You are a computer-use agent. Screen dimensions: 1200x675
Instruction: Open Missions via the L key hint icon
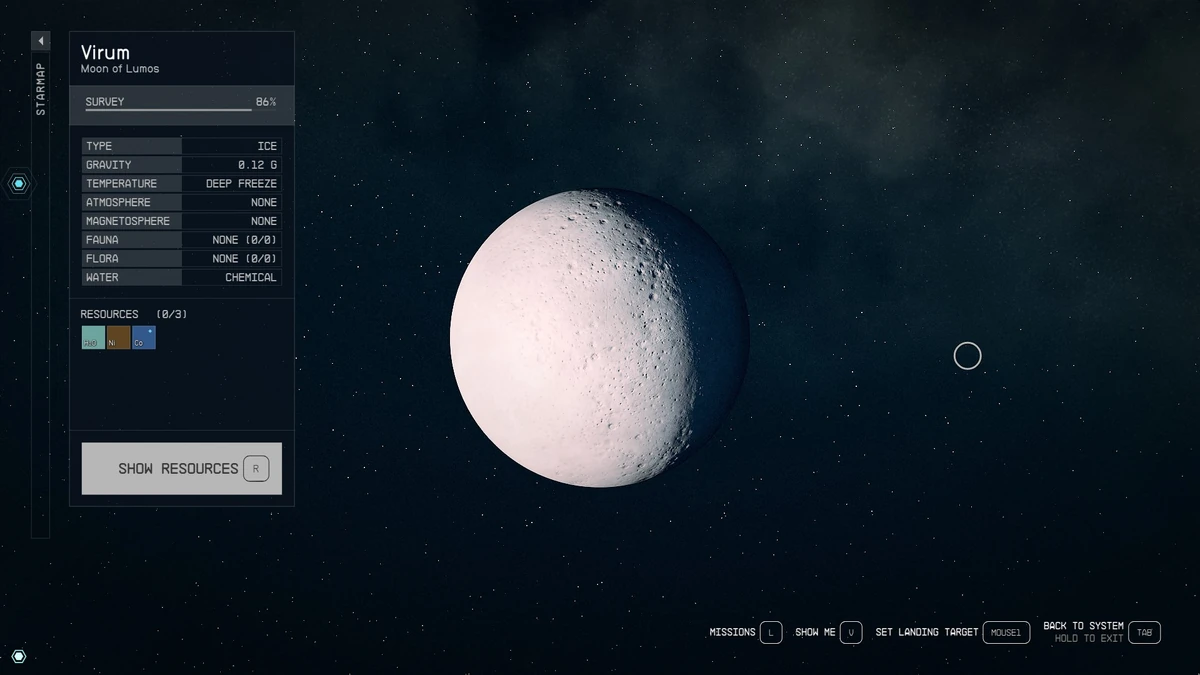[x=770, y=632]
